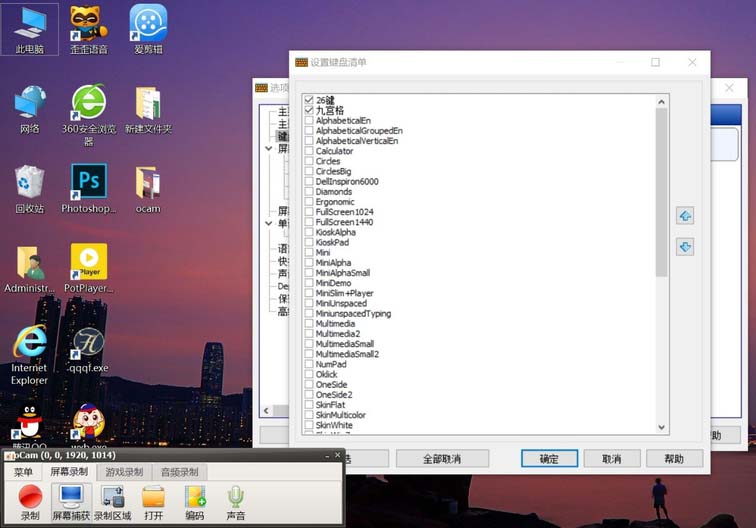Open the 回收站 recycle bin icon
The image size is (756, 528).
tap(30, 189)
